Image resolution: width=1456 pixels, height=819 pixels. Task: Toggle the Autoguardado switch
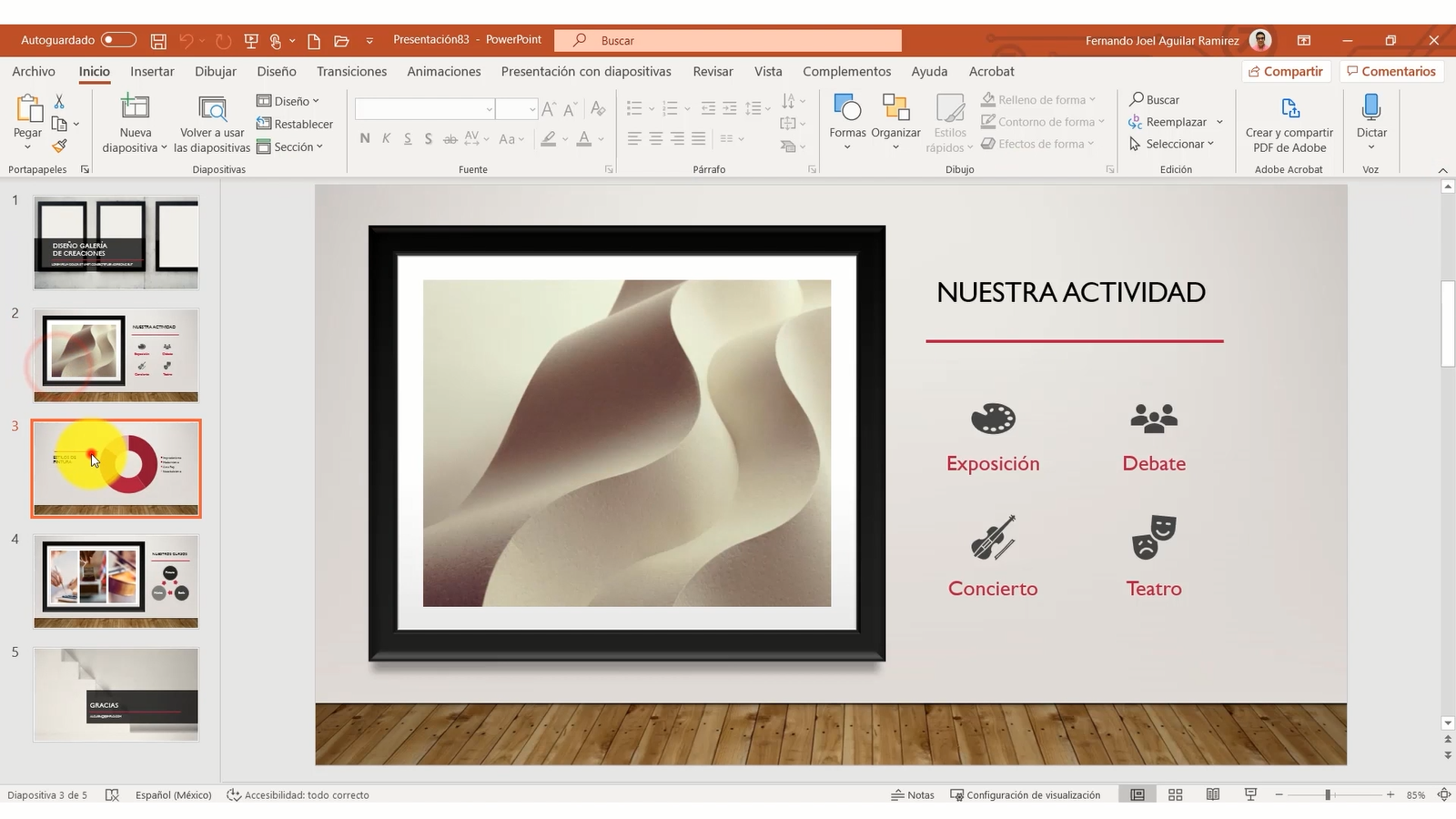point(118,40)
